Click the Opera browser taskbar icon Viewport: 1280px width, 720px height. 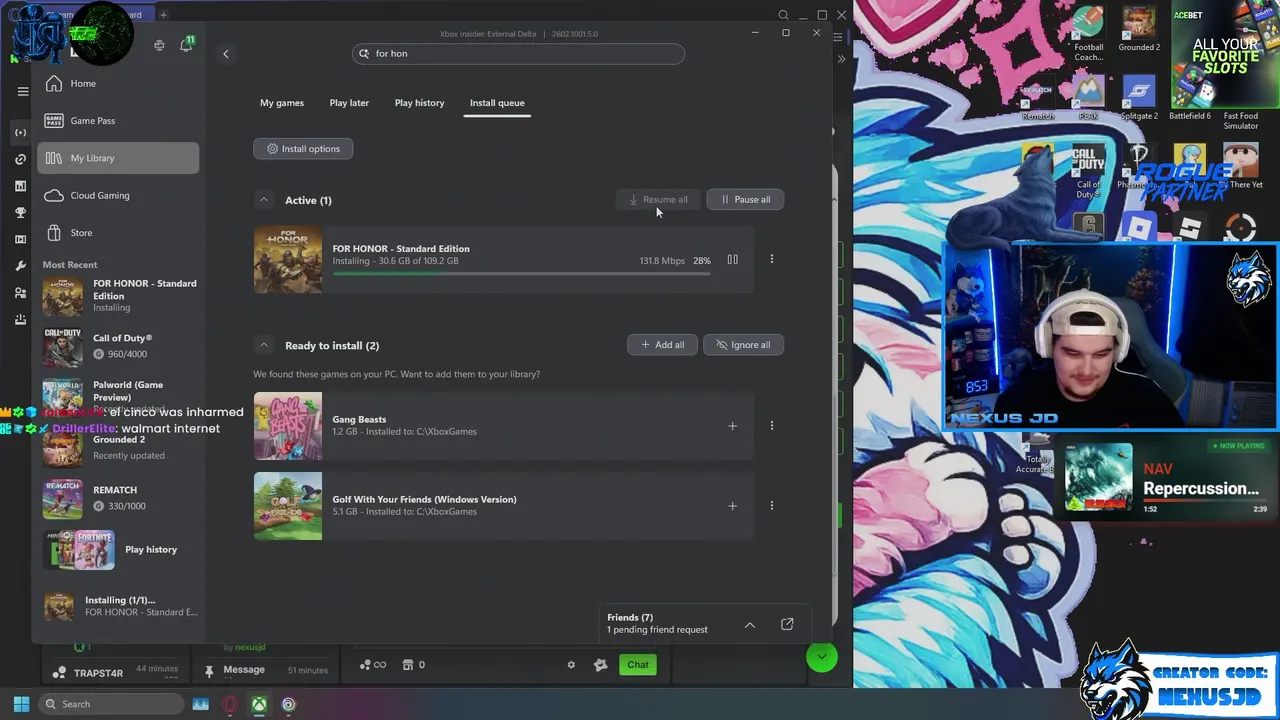(x=230, y=704)
